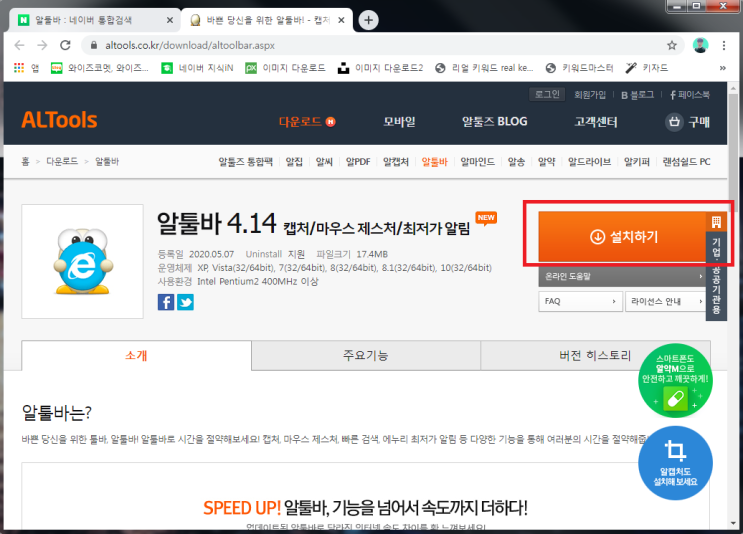
Task: Open the 페이스북 link in the header
Action: [x=690, y=95]
